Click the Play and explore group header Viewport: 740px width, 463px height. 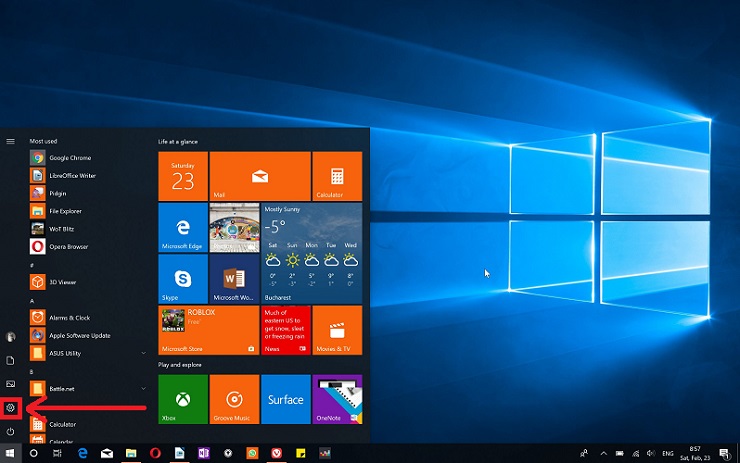(x=180, y=365)
